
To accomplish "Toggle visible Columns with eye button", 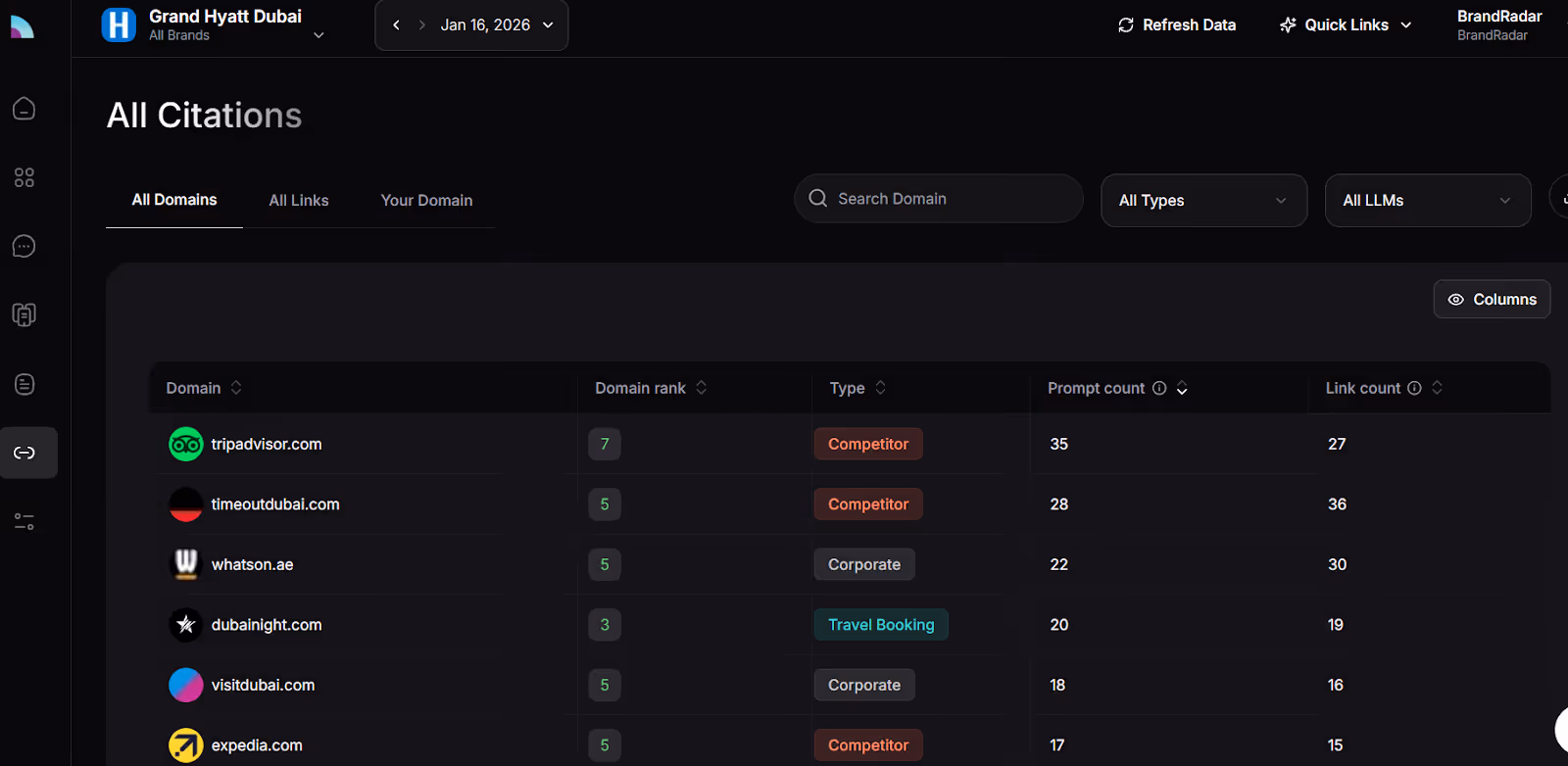I will 1492,300.
